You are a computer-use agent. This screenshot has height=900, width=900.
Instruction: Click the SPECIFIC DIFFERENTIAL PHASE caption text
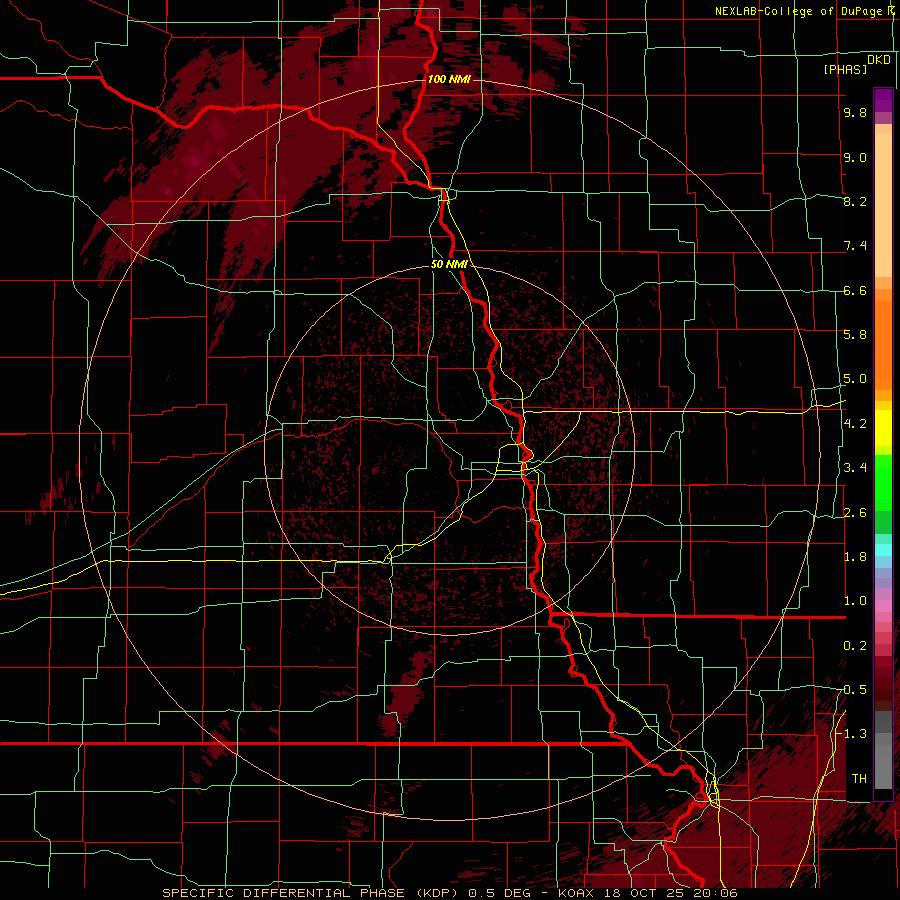(x=283, y=893)
